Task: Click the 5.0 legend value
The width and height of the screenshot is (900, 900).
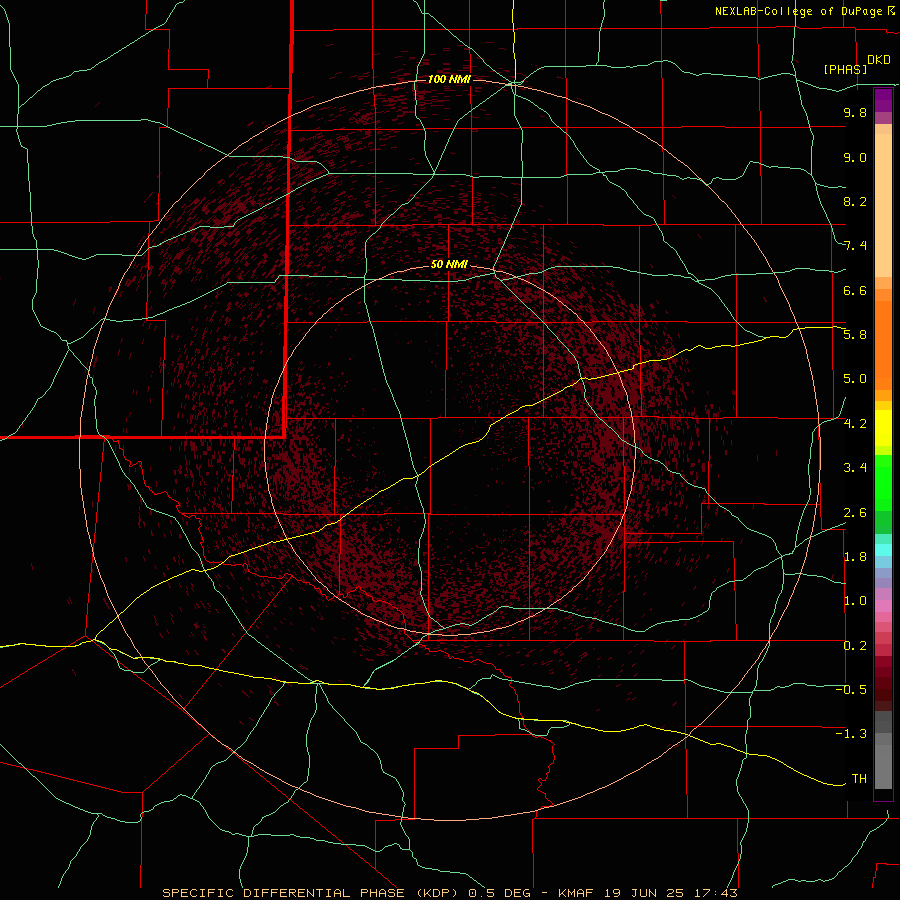Action: (x=855, y=379)
